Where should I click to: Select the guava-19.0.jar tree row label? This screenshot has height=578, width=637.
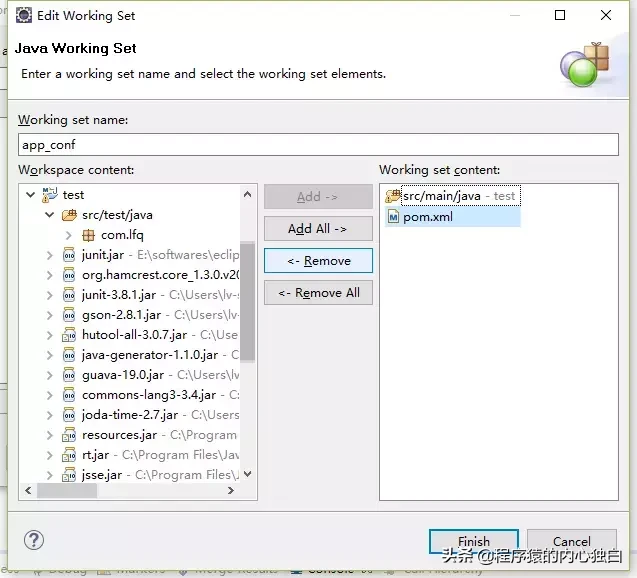(123, 375)
